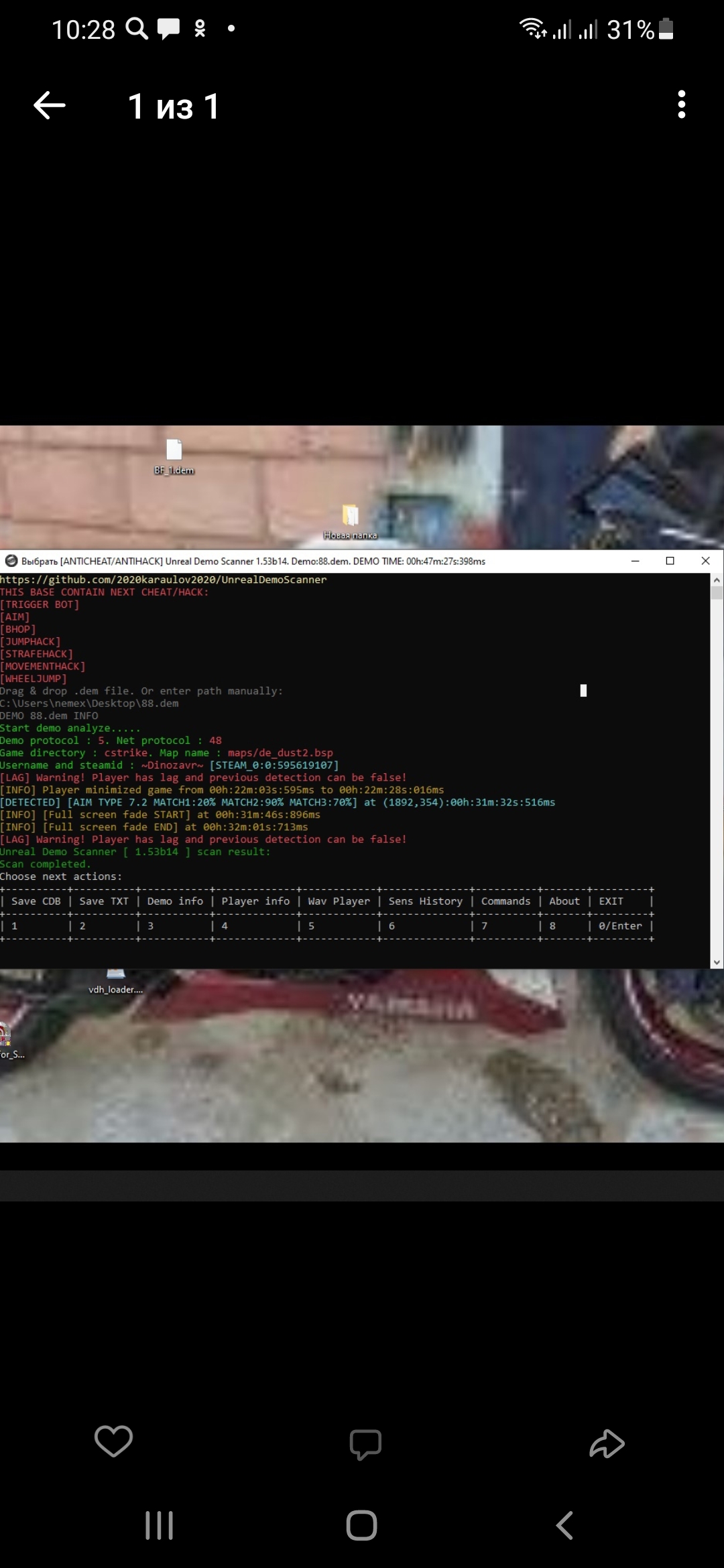Click the console scrollbar down arrow
Image resolution: width=724 pixels, height=1568 pixels.
(717, 962)
